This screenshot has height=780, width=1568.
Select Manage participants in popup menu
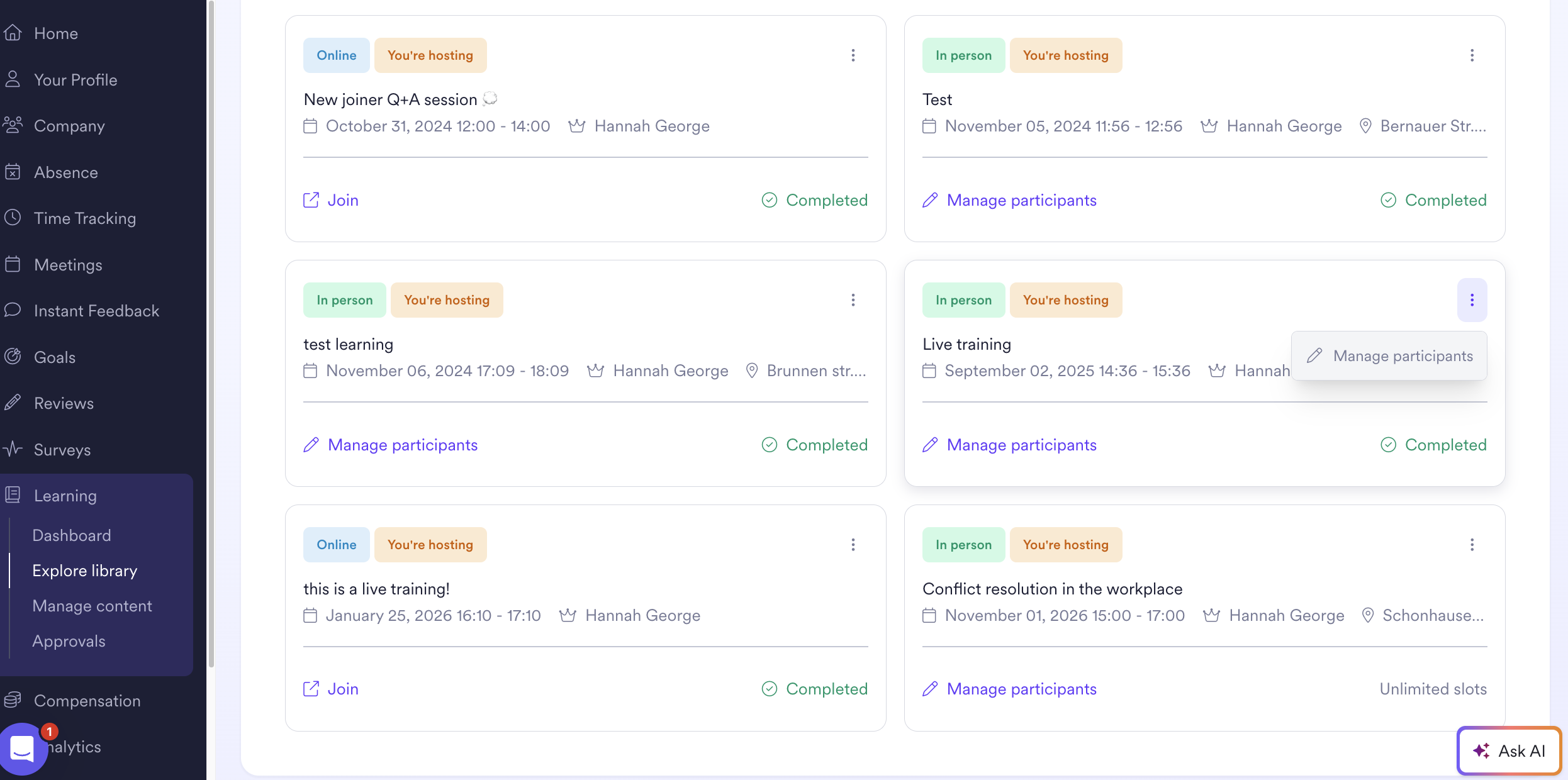1389,356
